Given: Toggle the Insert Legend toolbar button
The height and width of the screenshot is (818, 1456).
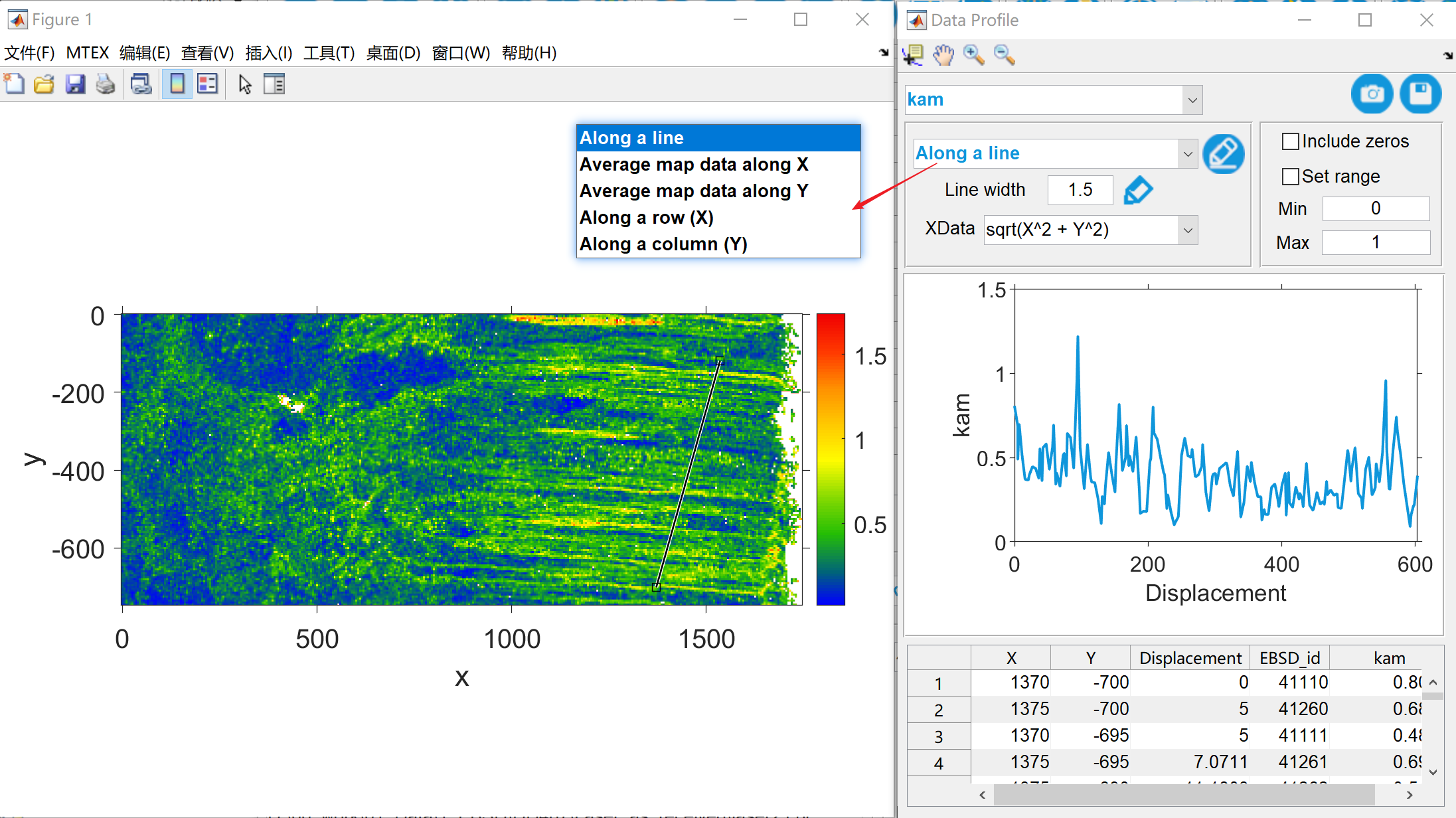Looking at the screenshot, I should (x=208, y=84).
